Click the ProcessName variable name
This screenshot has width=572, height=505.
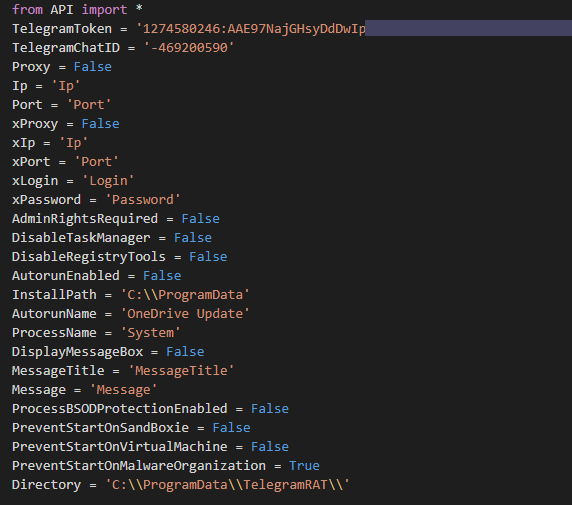tap(54, 332)
